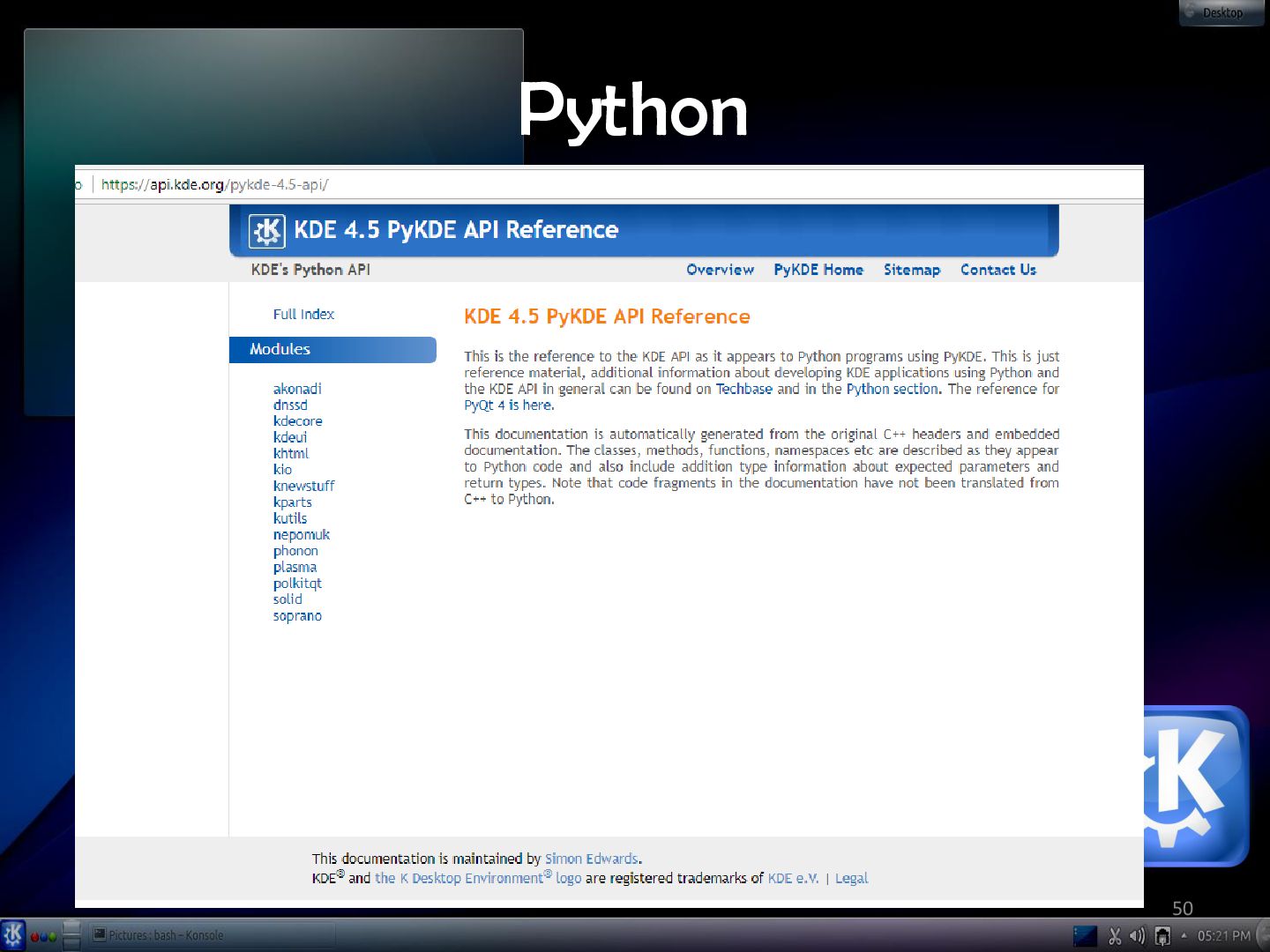The image size is (1270, 952).
Task: Open the plasma module documentation
Action: tap(295, 568)
